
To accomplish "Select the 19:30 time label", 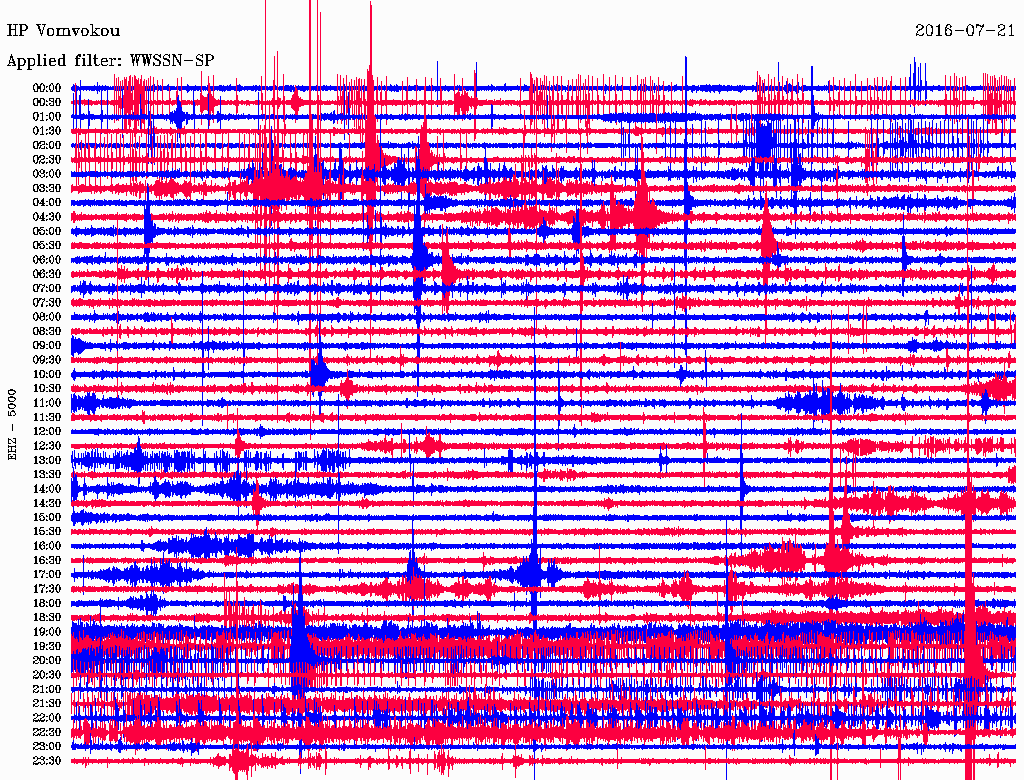I will 47,646.
